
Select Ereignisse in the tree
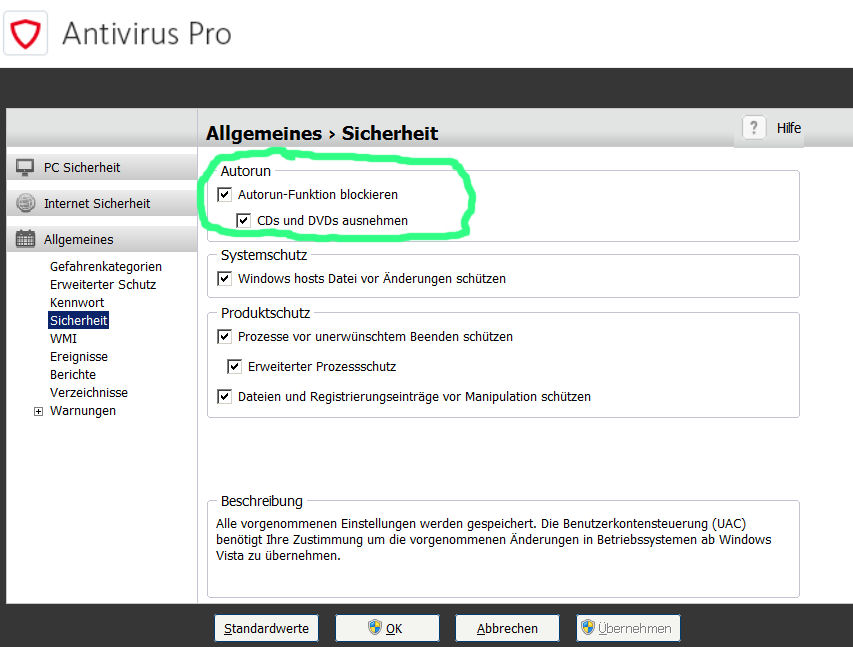[79, 356]
